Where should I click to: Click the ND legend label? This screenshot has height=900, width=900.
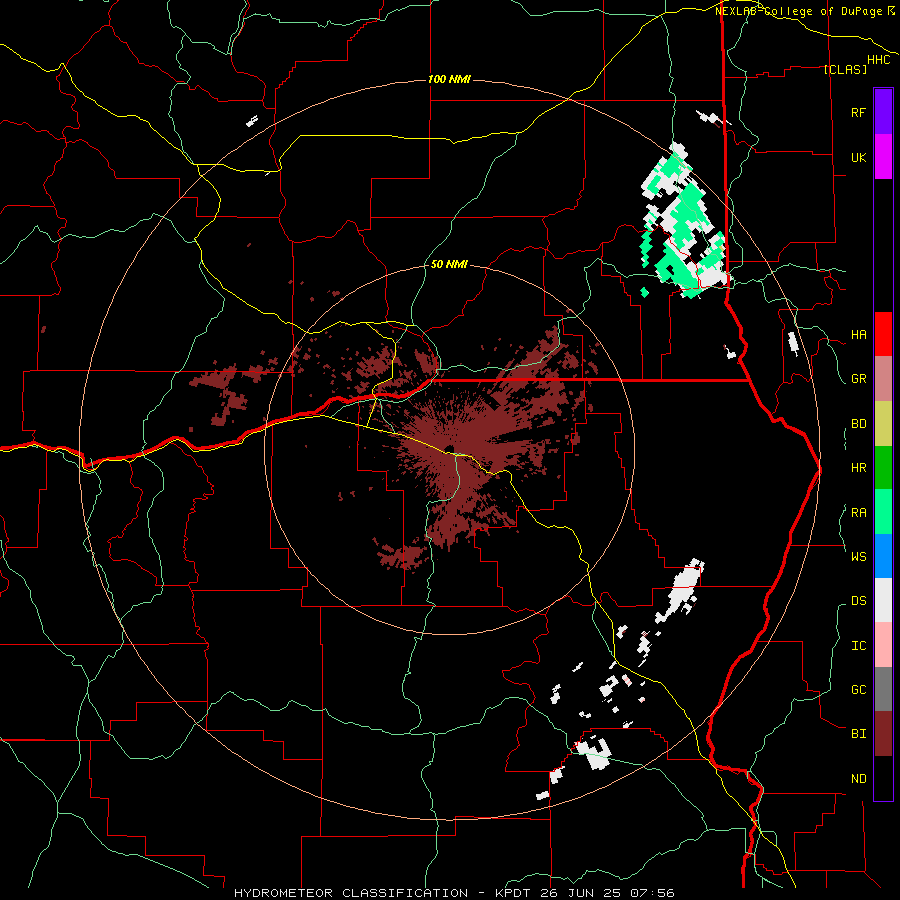(x=858, y=779)
